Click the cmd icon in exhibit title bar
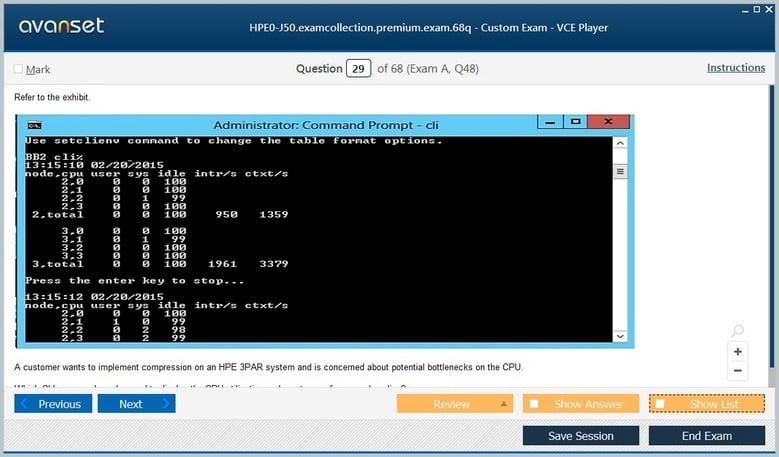Viewport: 779px width, 457px height. pyautogui.click(x=35, y=125)
